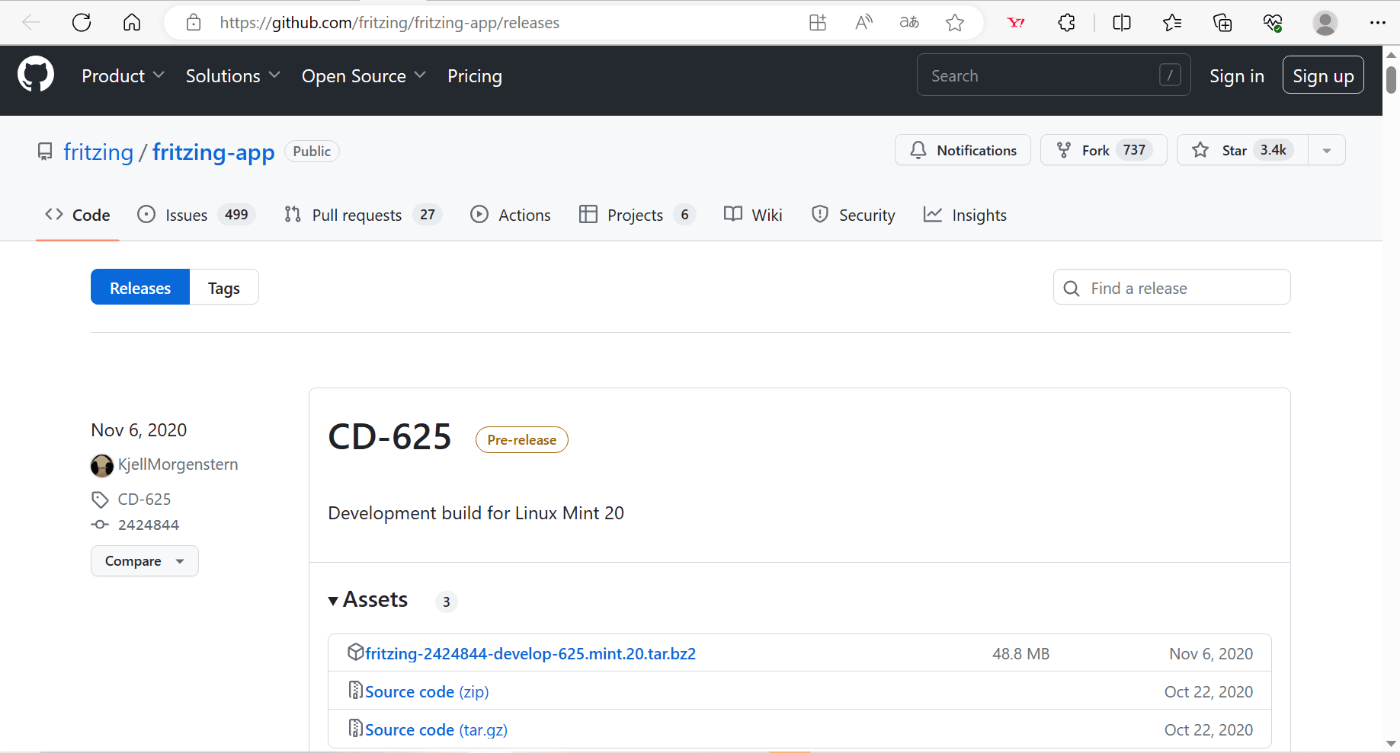The height and width of the screenshot is (753, 1400).
Task: Click the address bar URL
Action: (390, 22)
